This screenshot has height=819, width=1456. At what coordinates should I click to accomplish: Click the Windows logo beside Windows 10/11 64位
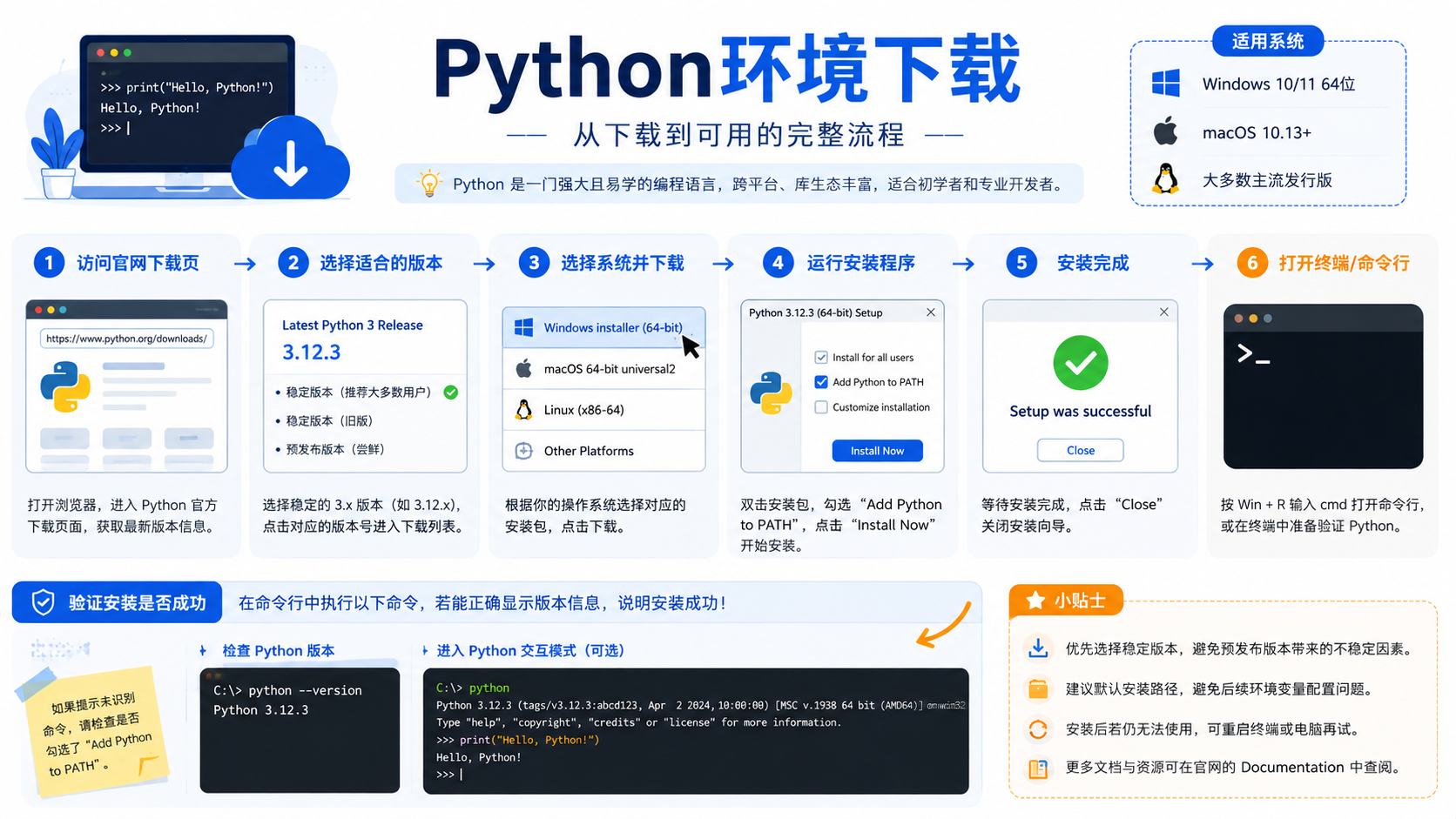(1165, 84)
